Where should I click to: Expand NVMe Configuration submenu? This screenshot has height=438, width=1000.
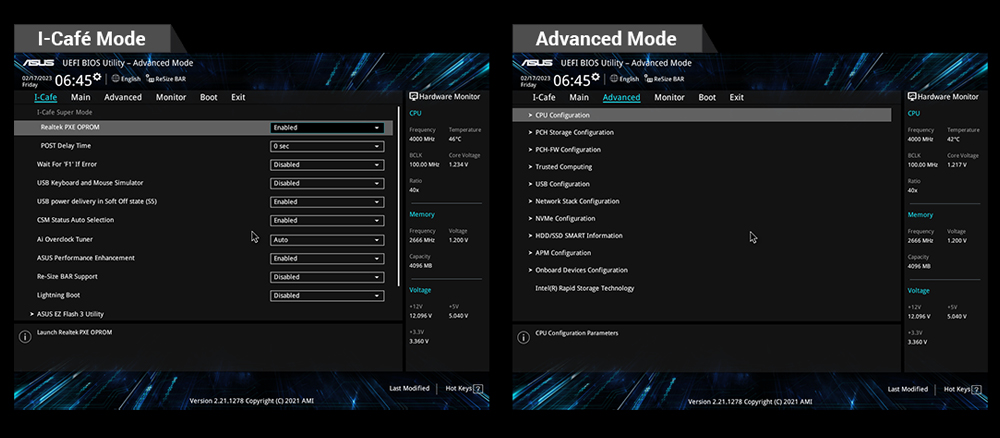click(561, 219)
